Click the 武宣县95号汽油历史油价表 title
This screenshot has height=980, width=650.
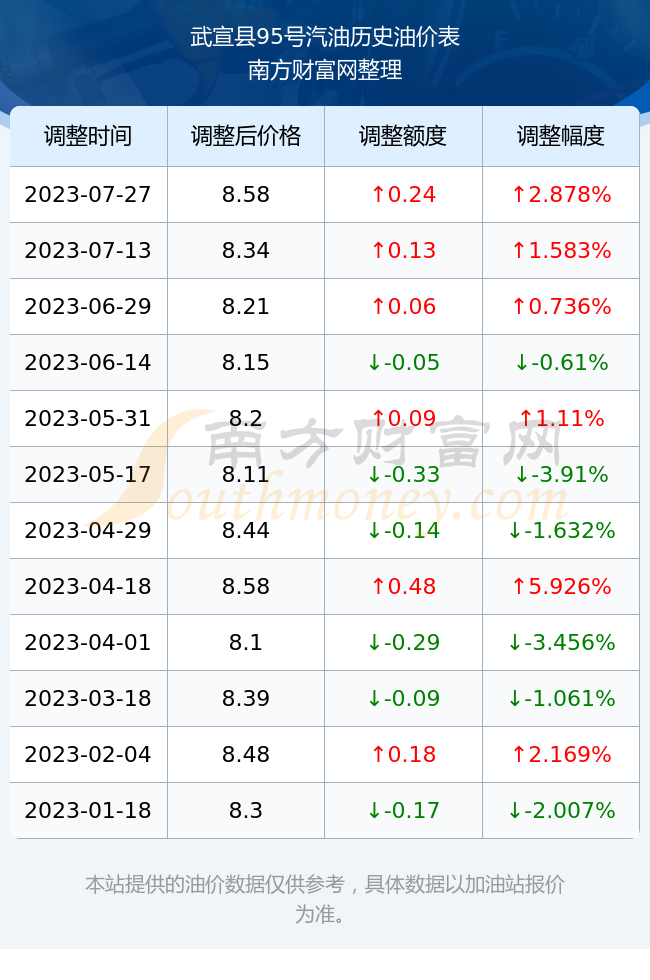325,37
